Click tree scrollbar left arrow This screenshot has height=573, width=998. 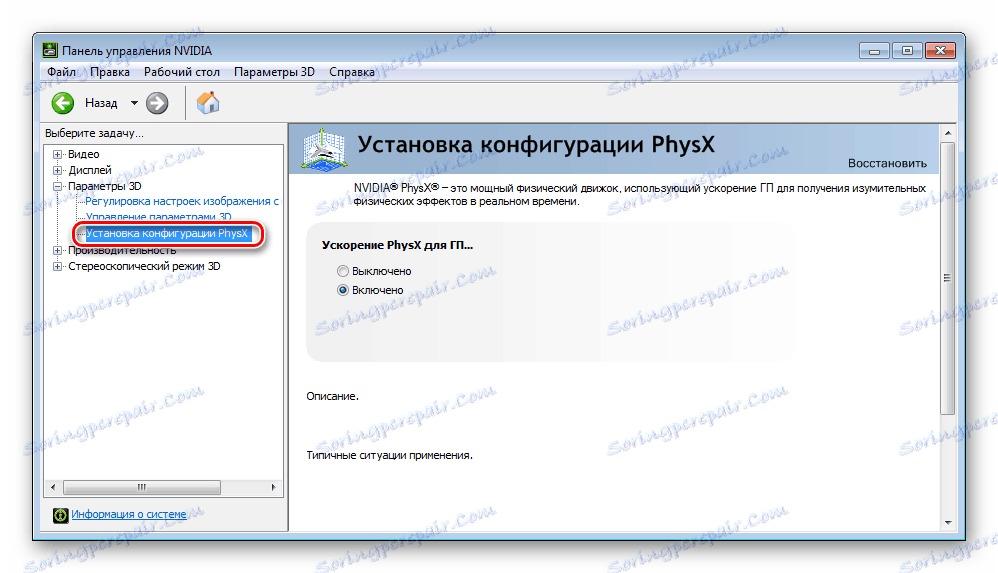tap(53, 487)
